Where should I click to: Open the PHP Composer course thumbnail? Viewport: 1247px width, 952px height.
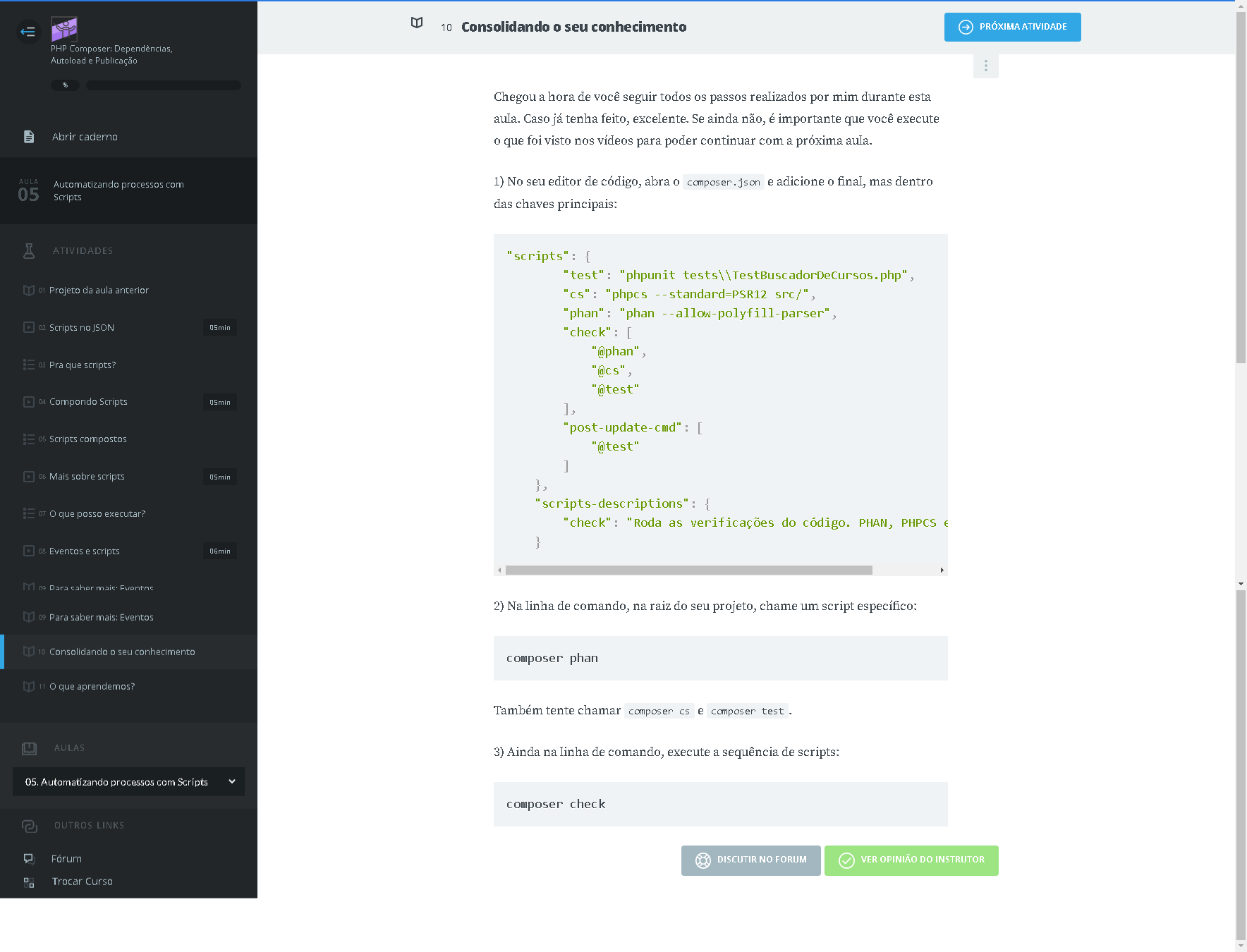tap(64, 29)
